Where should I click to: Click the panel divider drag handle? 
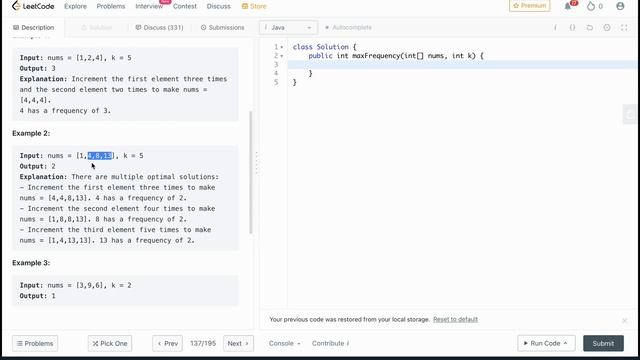pos(256,163)
